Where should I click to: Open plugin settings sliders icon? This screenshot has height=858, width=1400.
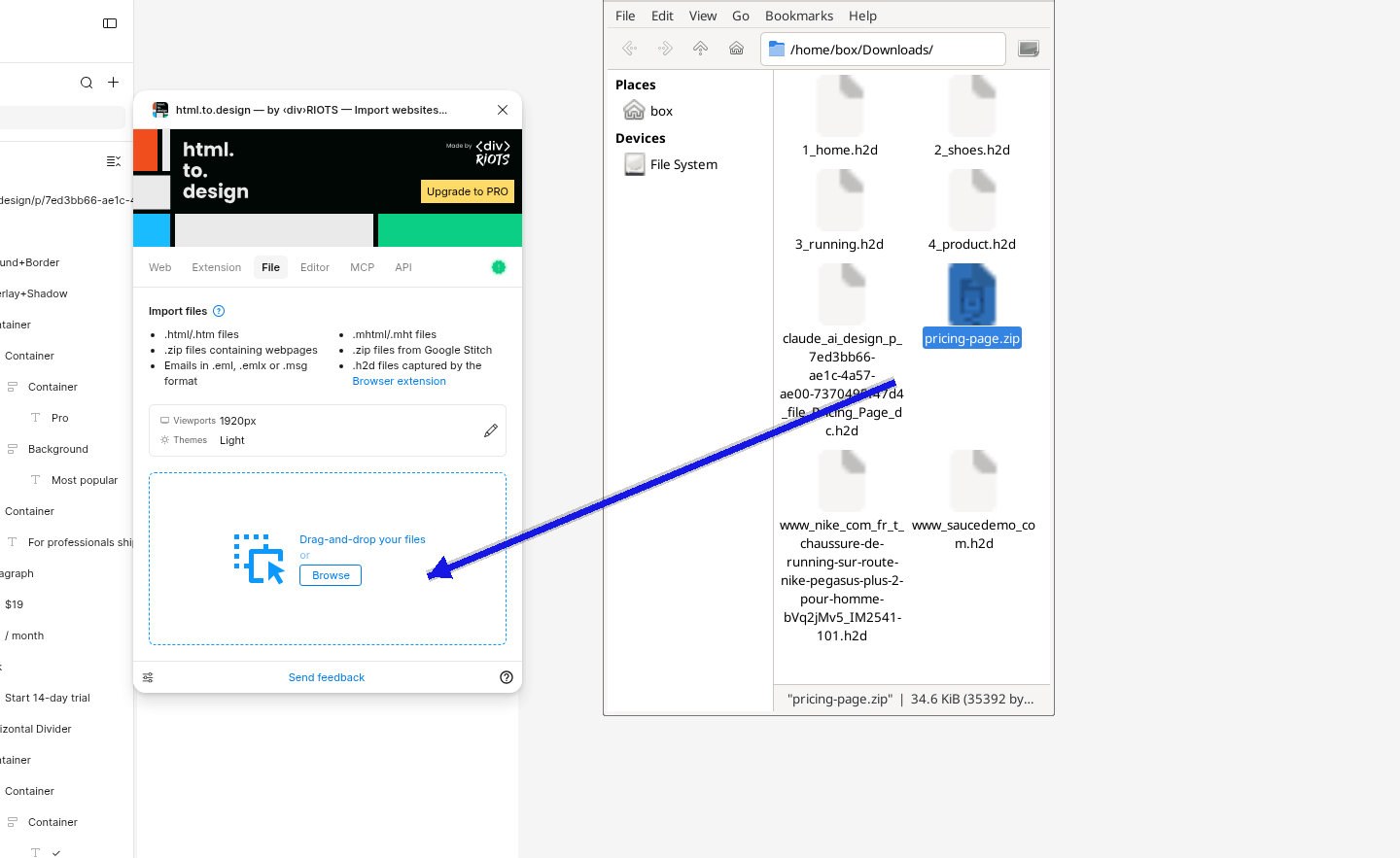click(x=148, y=677)
